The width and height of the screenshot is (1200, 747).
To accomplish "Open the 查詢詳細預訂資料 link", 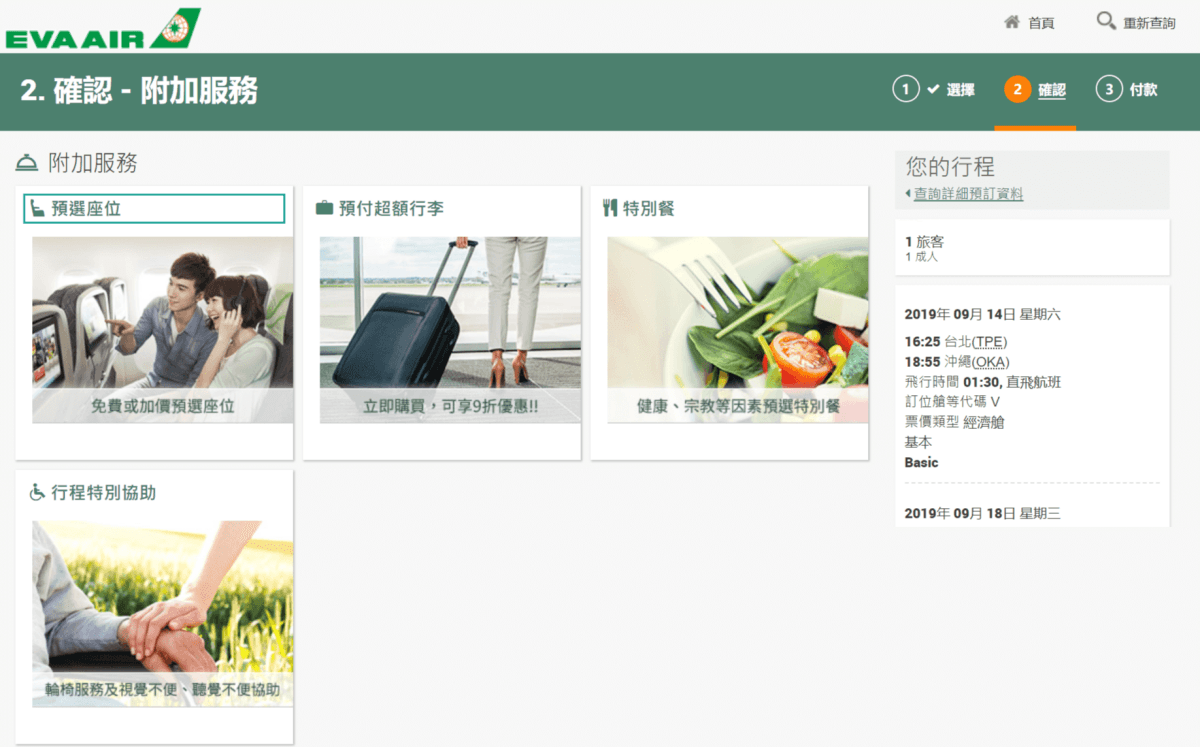I will pyautogui.click(x=968, y=194).
